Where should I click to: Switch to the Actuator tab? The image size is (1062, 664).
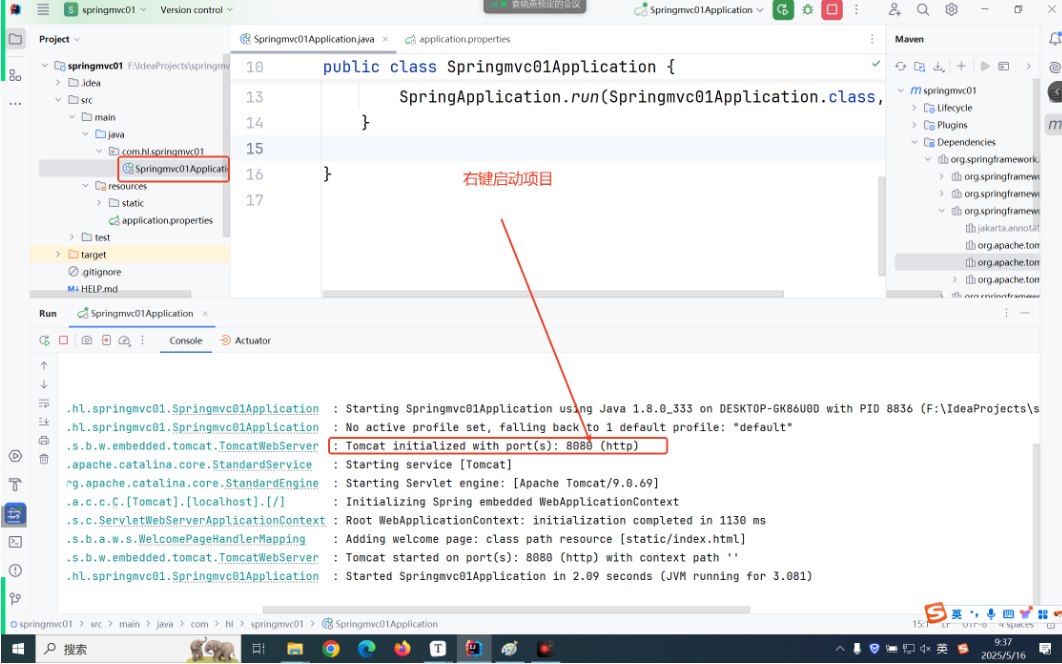point(245,341)
